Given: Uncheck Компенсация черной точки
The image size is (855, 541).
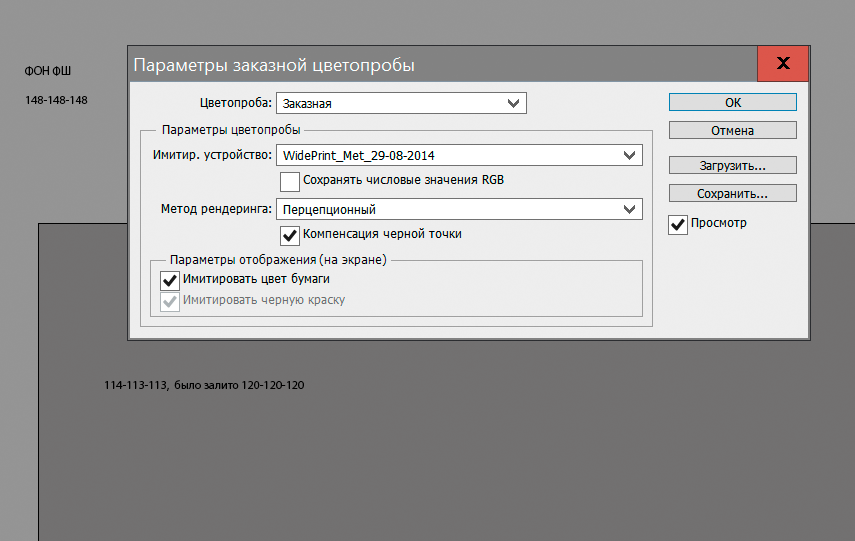Looking at the screenshot, I should [x=290, y=236].
